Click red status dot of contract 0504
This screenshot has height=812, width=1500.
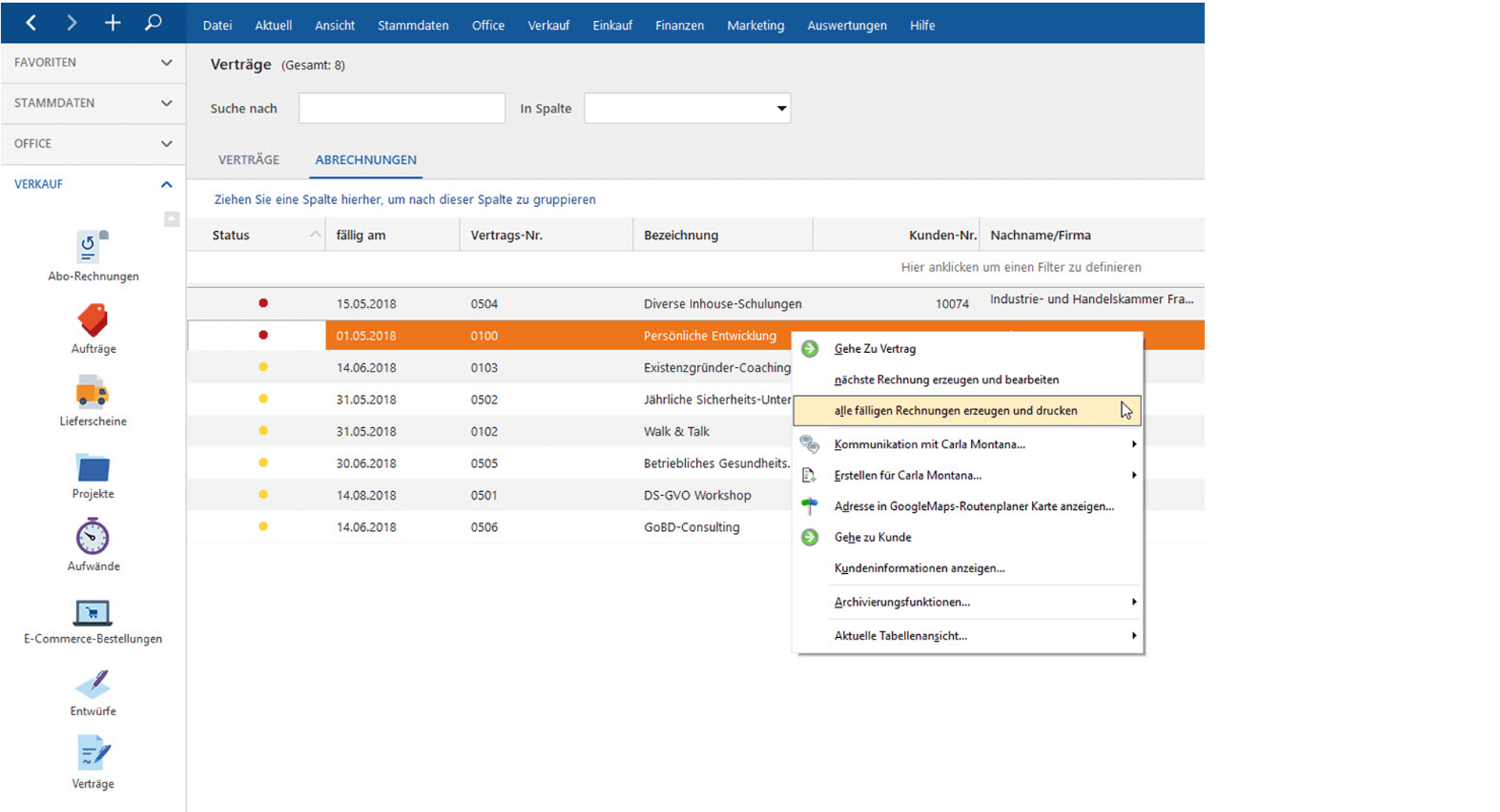[x=263, y=303]
